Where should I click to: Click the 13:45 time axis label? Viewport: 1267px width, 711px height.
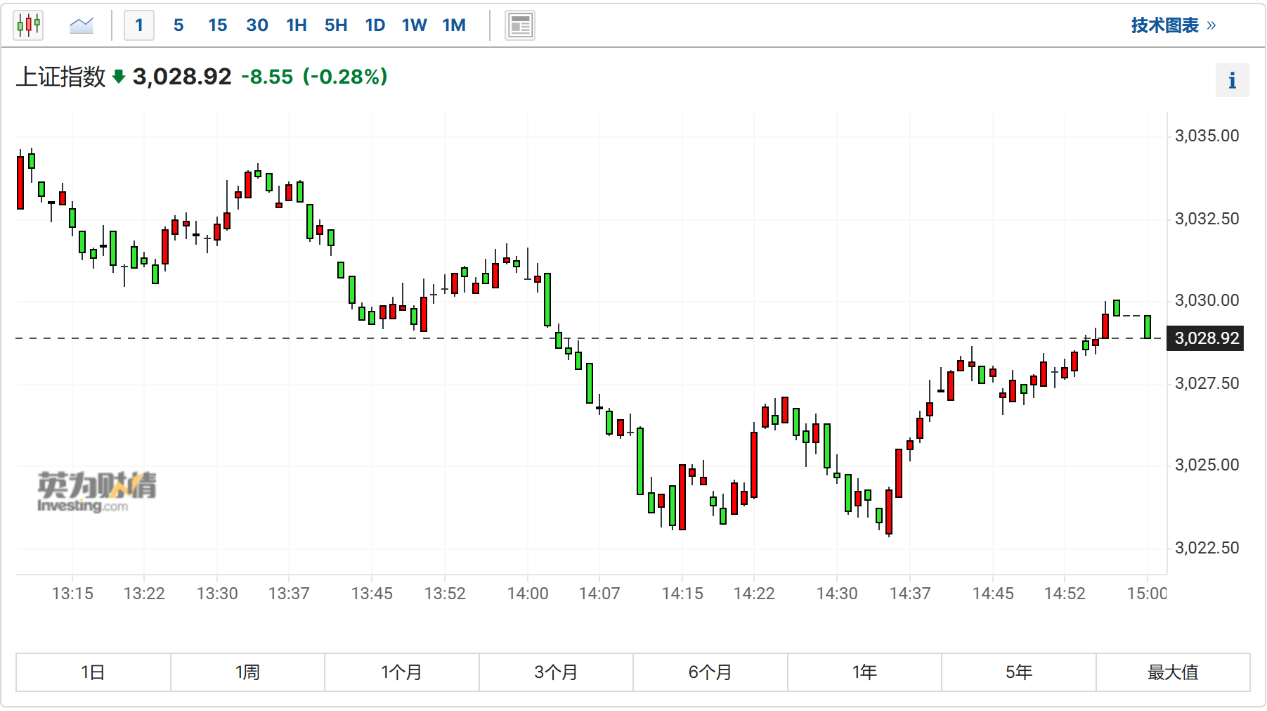tap(371, 593)
